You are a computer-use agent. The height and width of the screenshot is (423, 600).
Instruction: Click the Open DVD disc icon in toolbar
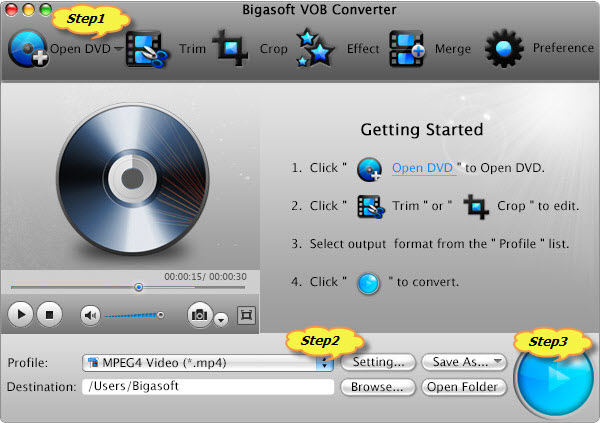pyautogui.click(x=28, y=49)
